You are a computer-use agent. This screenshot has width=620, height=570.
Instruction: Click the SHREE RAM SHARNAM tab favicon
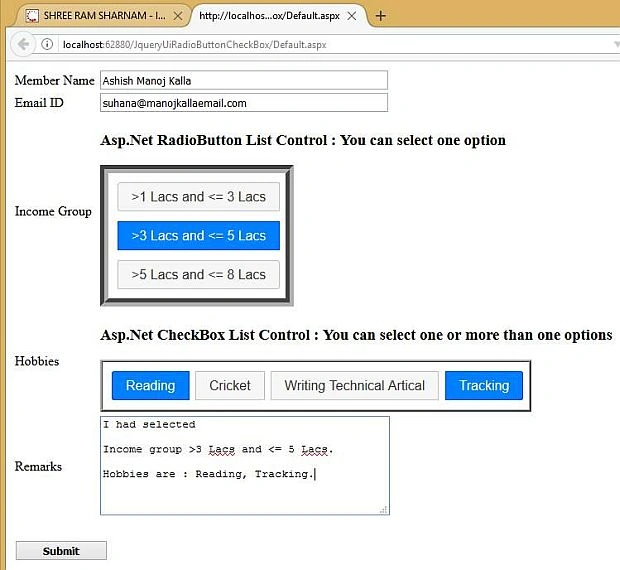(32, 16)
